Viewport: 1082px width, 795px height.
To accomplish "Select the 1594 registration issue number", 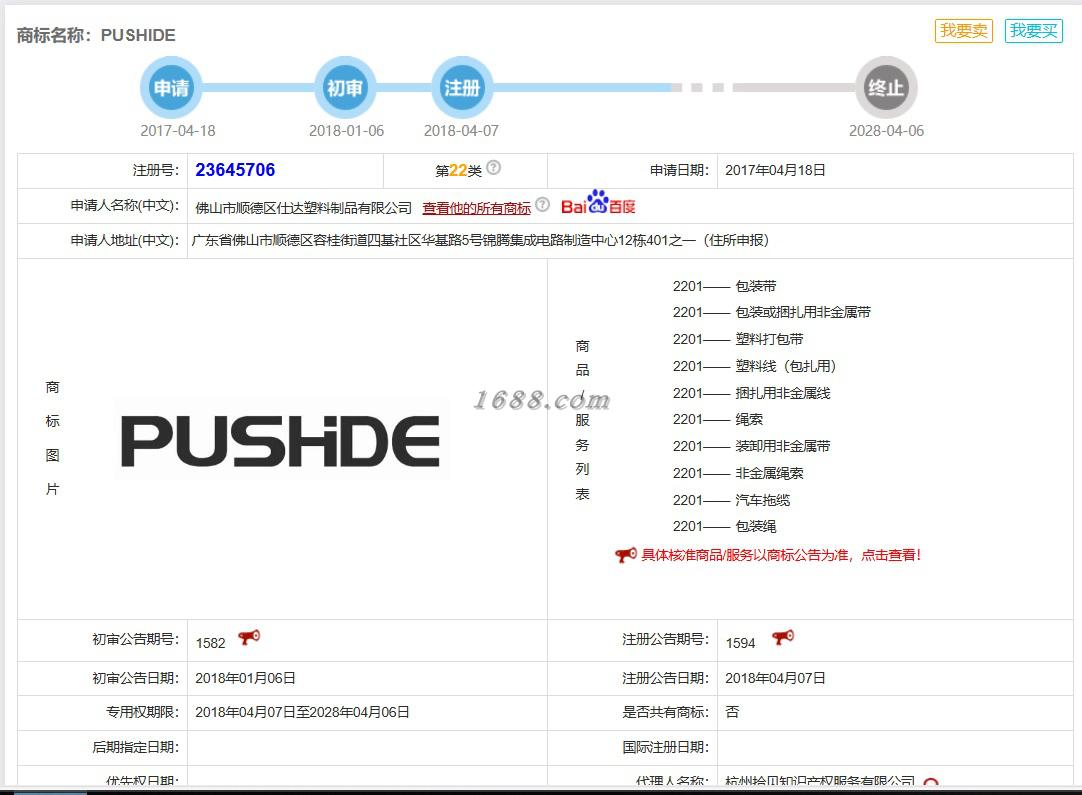I will pos(740,643).
